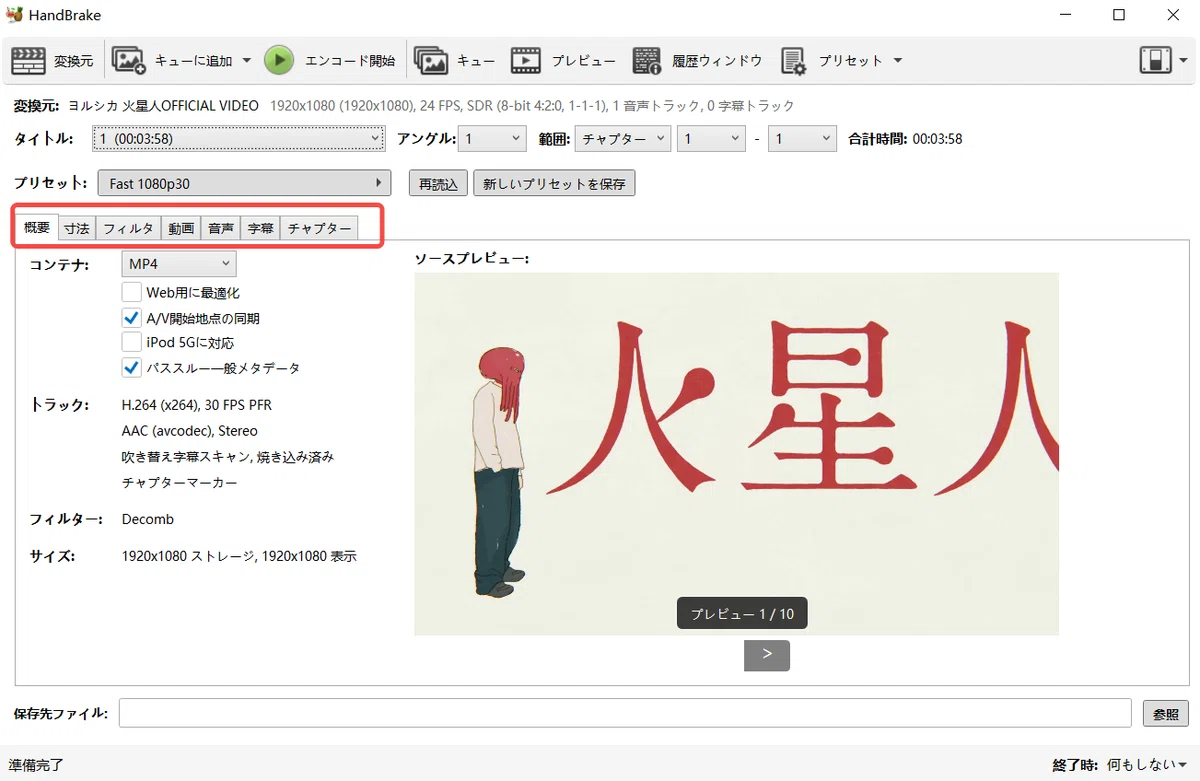
Task: Open the タイトル dropdown 1 (00:03:58)
Action: (x=238, y=139)
